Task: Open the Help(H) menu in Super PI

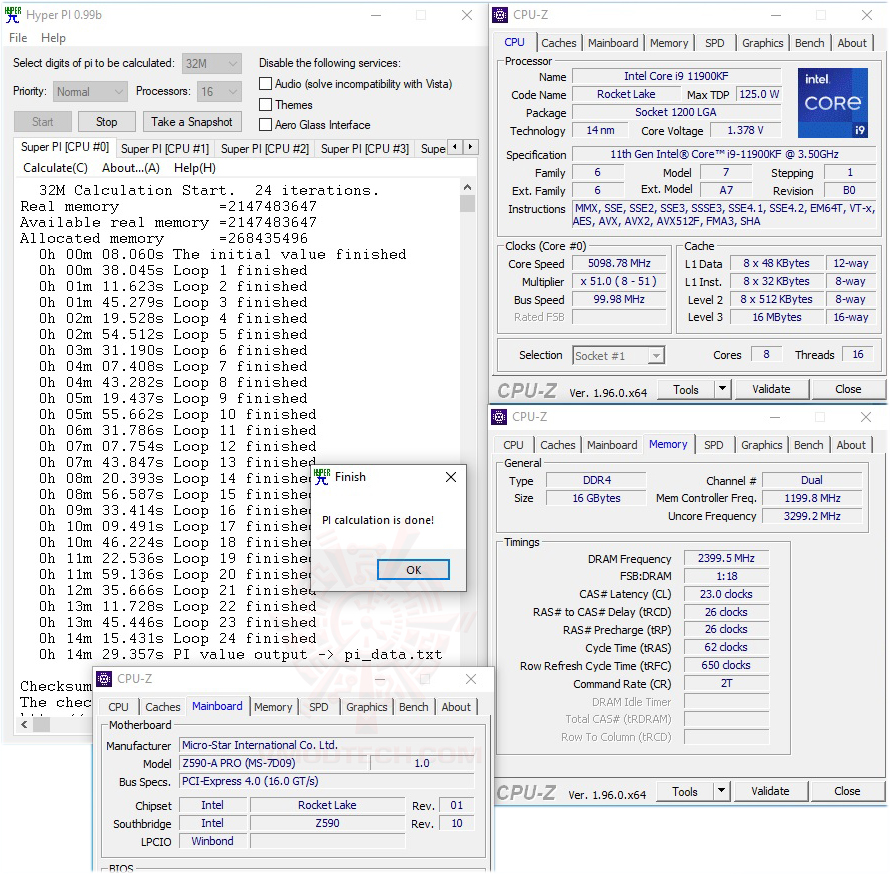Action: point(195,168)
